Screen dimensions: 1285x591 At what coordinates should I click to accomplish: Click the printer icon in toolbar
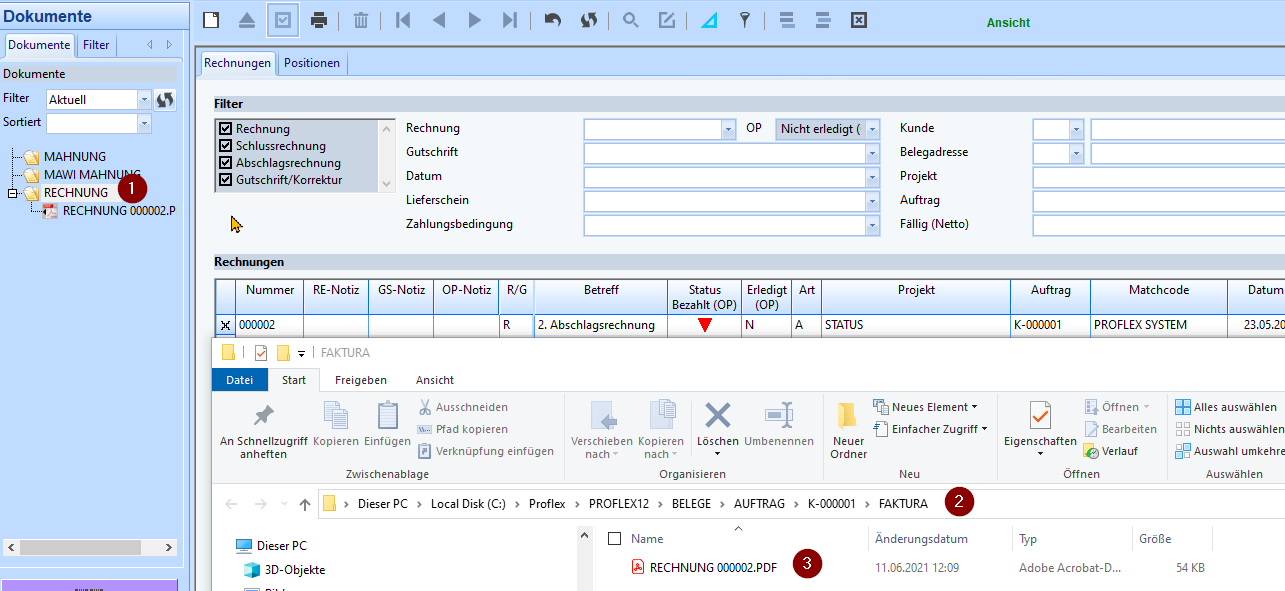[x=319, y=21]
